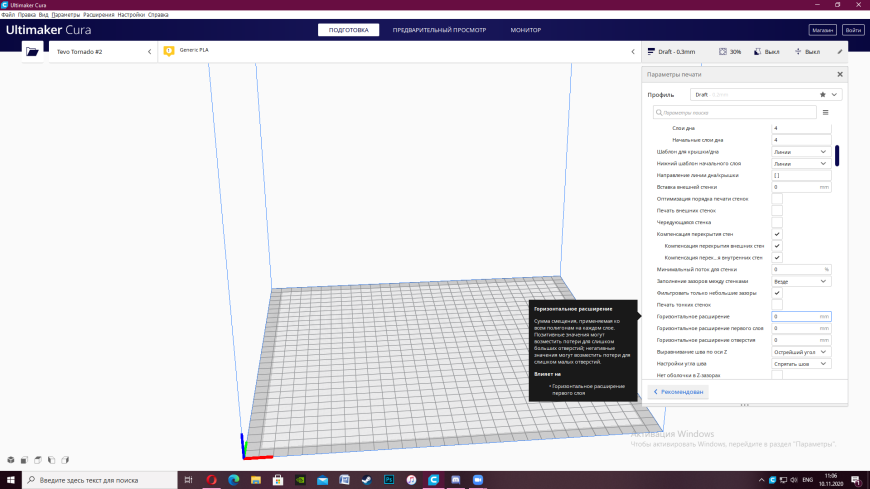
Task: Open the Правка menu
Action: point(27,14)
